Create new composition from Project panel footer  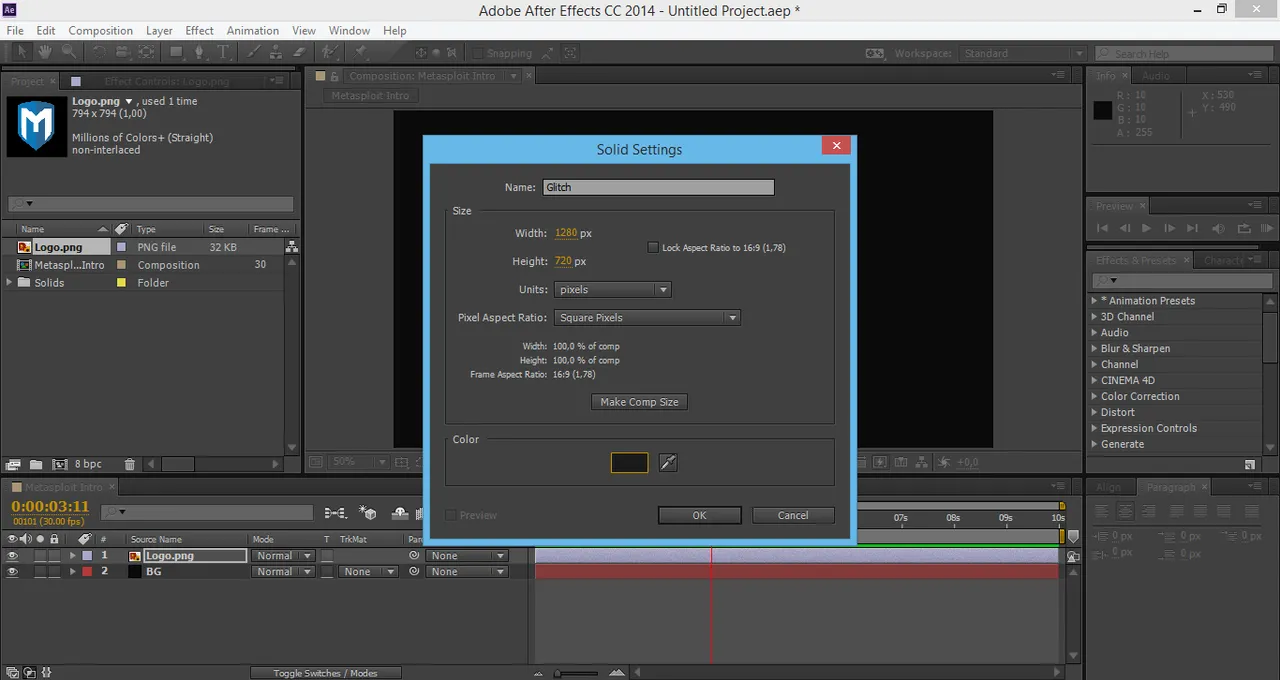pyautogui.click(x=59, y=464)
